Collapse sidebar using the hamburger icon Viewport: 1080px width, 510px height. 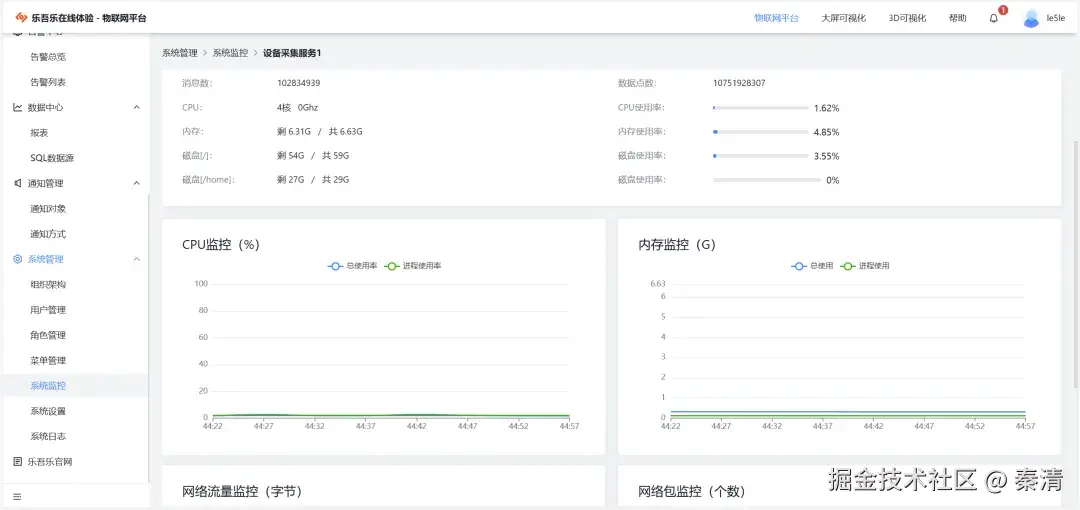pos(17,496)
